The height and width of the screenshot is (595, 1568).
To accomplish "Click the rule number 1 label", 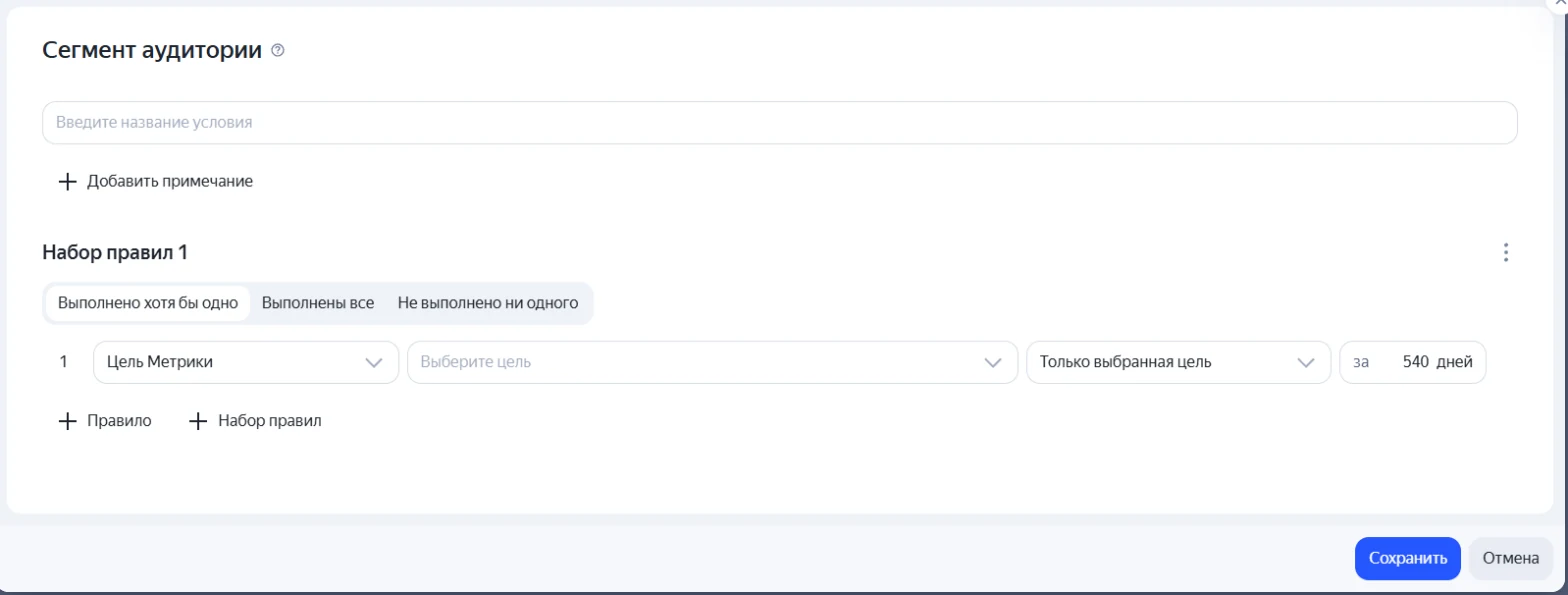I will pyautogui.click(x=64, y=362).
